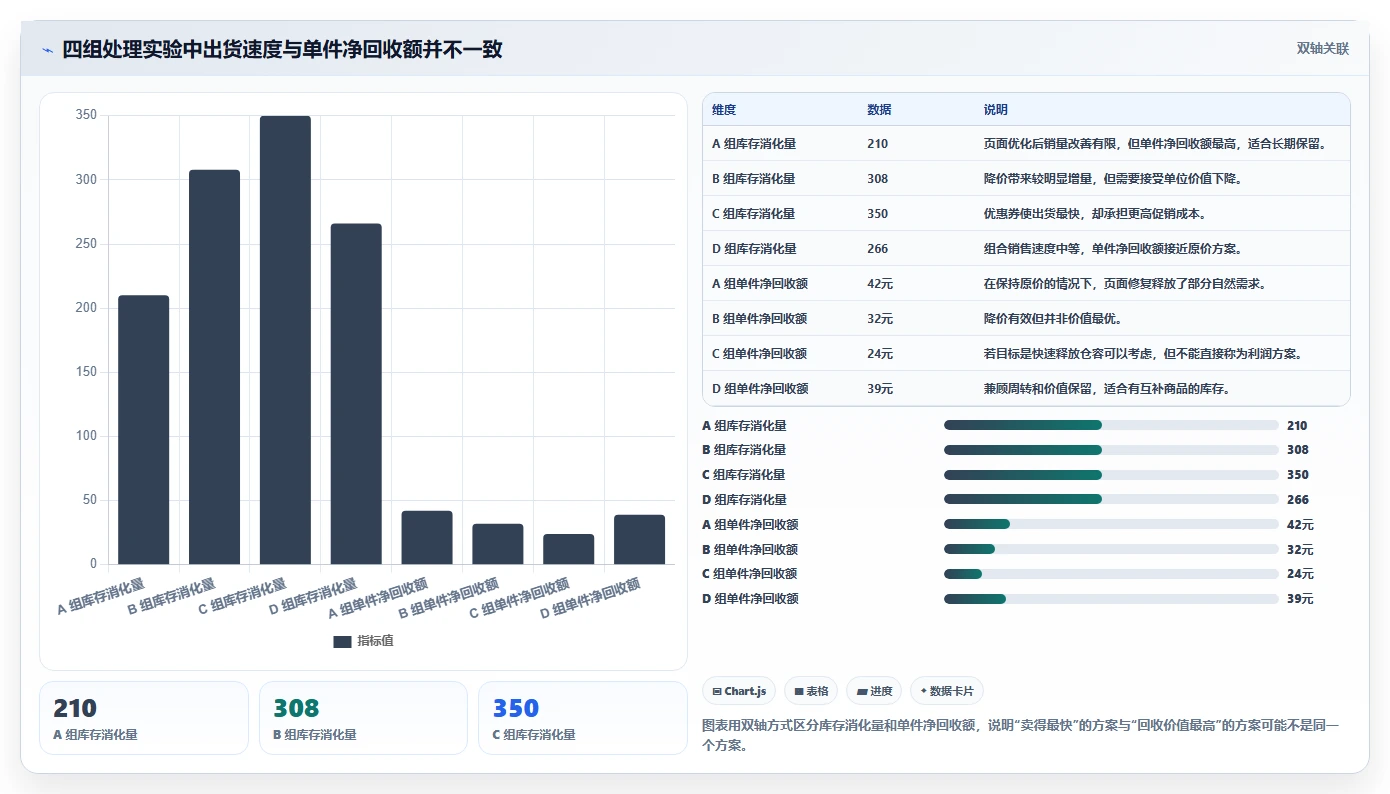Click the A 组单件净回收额 chart bar

pos(427,538)
